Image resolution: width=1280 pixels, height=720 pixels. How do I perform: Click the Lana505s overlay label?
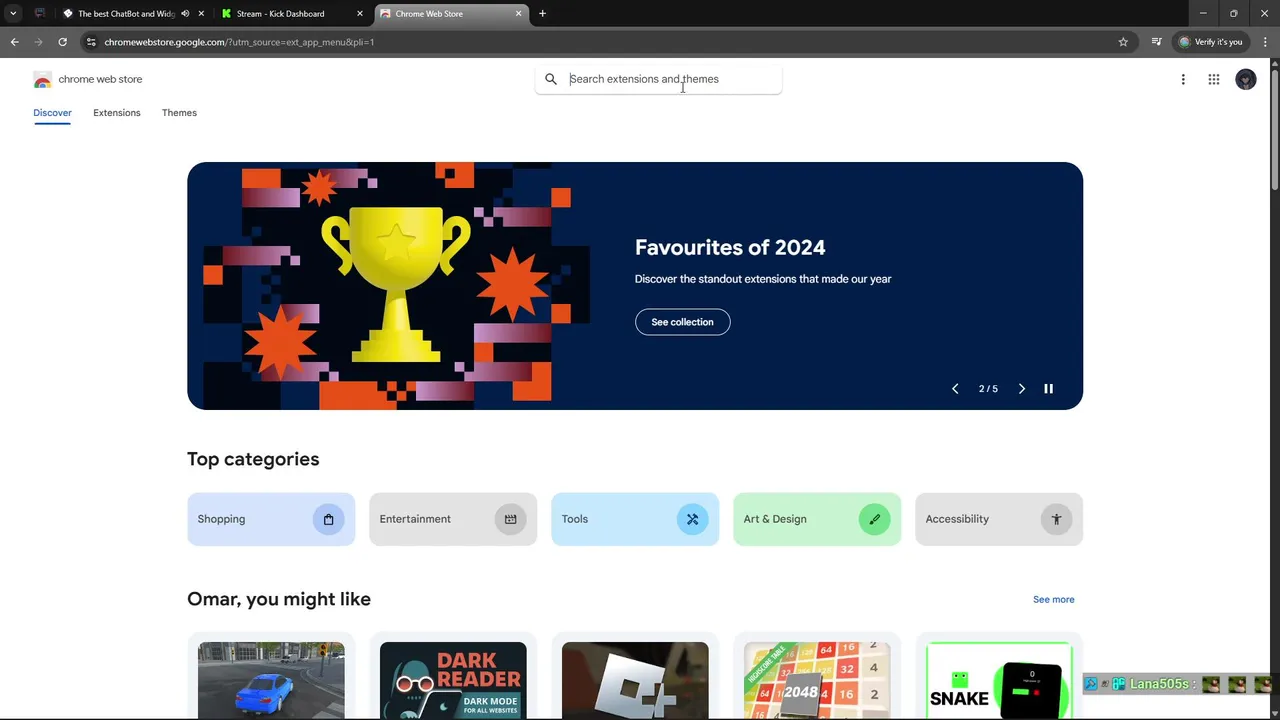1159,684
